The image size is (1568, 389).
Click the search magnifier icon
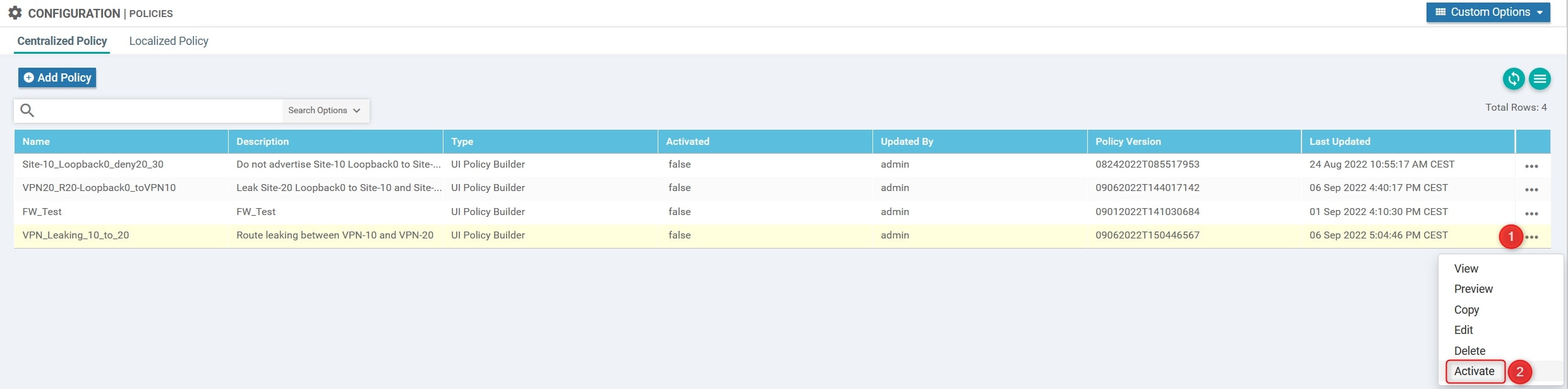[27, 111]
